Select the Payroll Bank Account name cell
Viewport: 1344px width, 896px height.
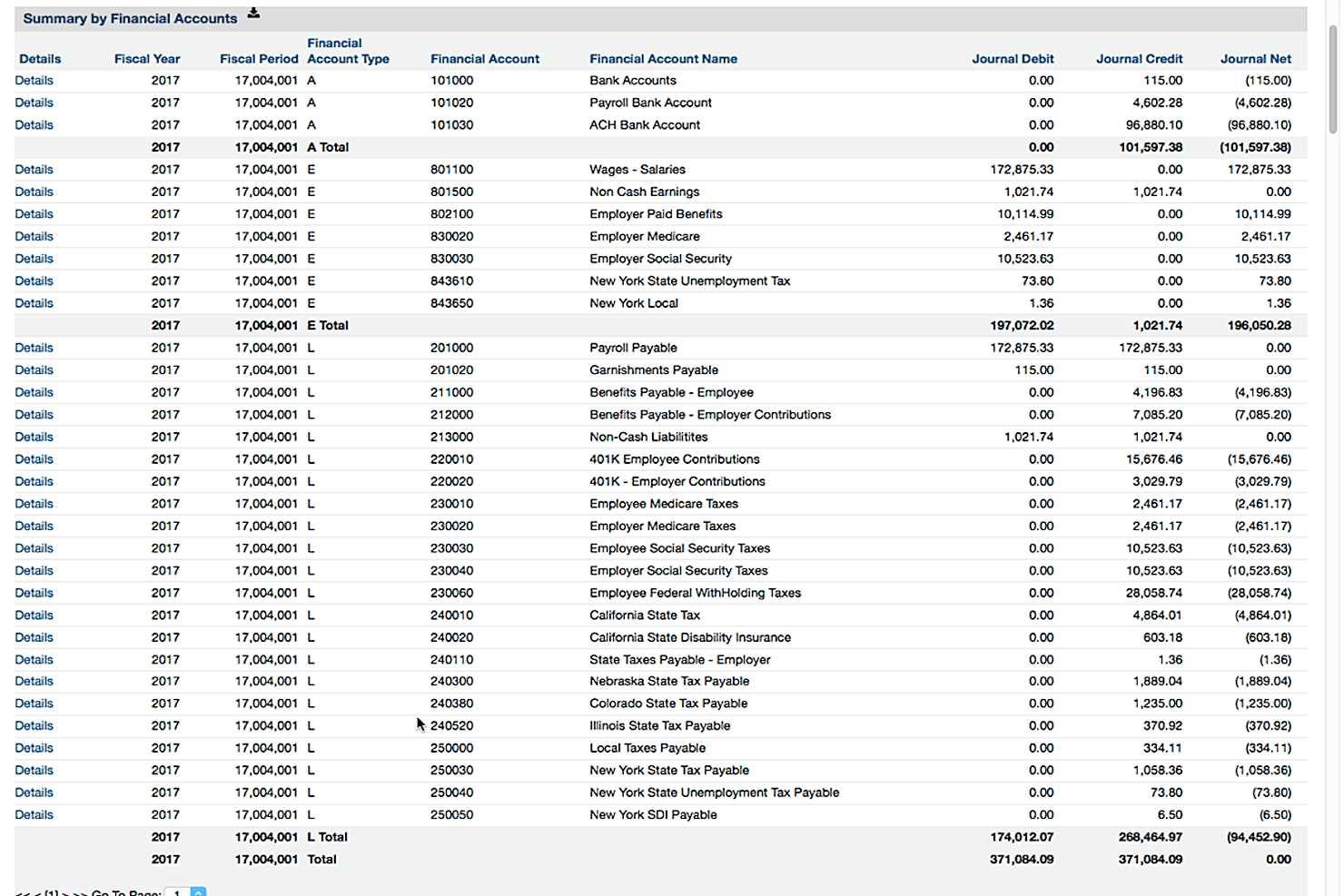pos(650,103)
